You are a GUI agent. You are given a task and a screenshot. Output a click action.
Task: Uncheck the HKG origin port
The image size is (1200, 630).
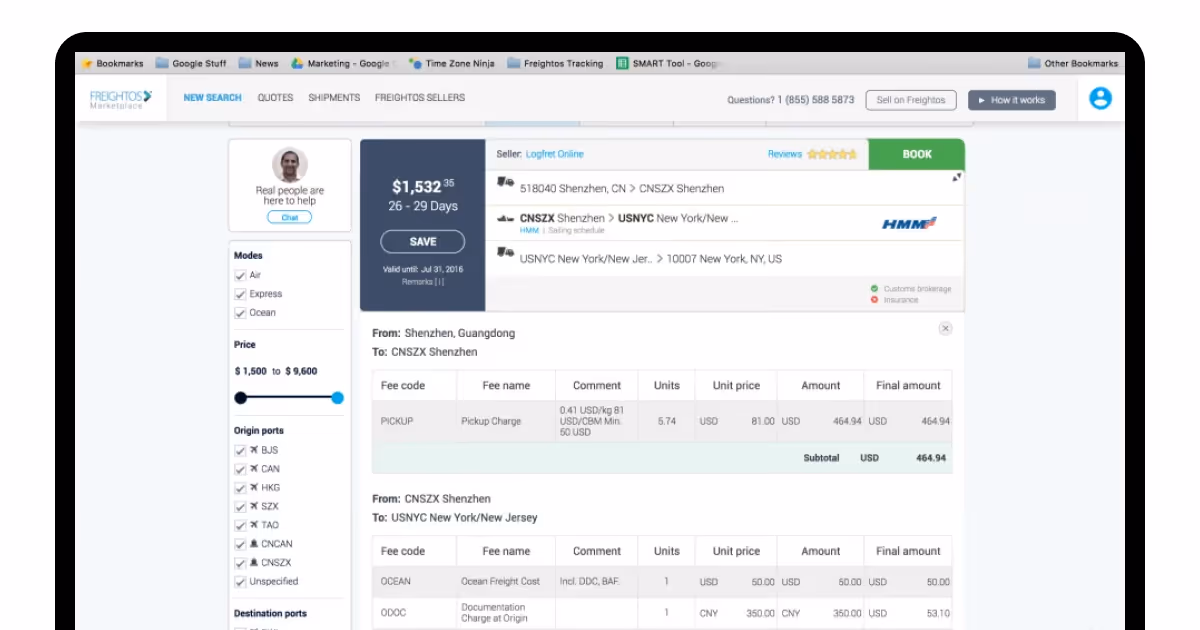coord(240,488)
